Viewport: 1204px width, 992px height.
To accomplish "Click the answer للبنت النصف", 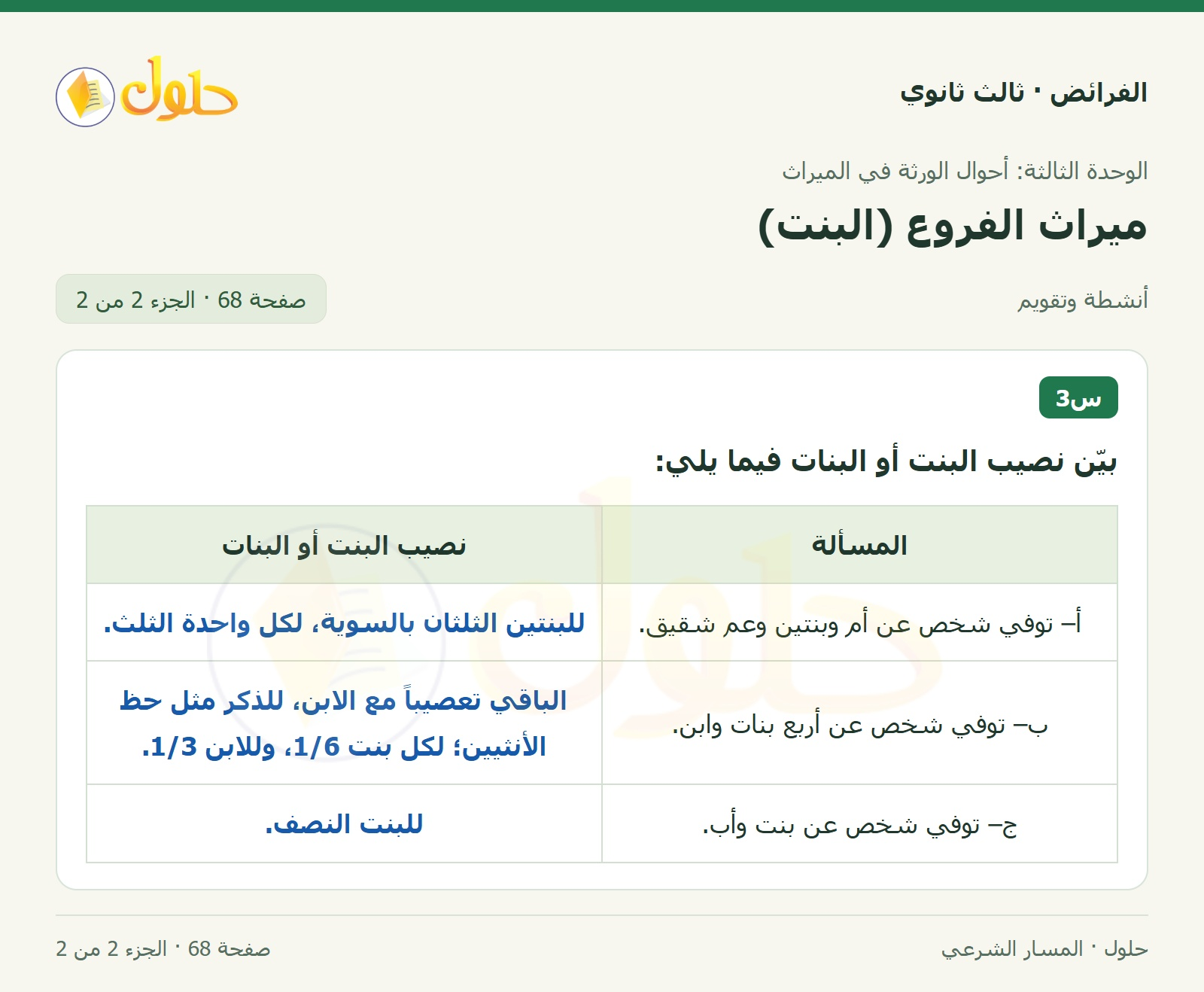I will coord(344,824).
